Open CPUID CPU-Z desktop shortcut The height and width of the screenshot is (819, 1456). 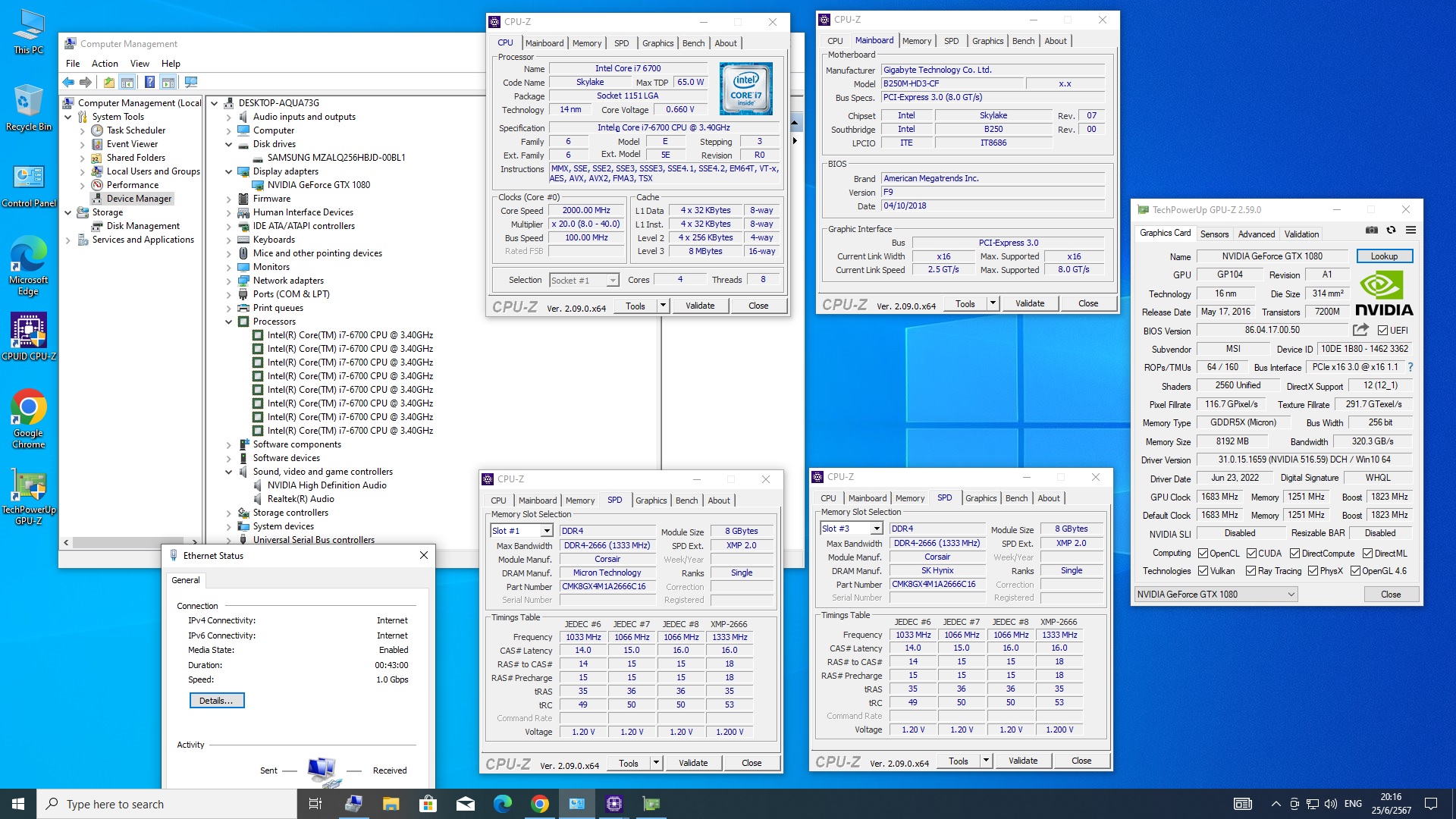[29, 336]
